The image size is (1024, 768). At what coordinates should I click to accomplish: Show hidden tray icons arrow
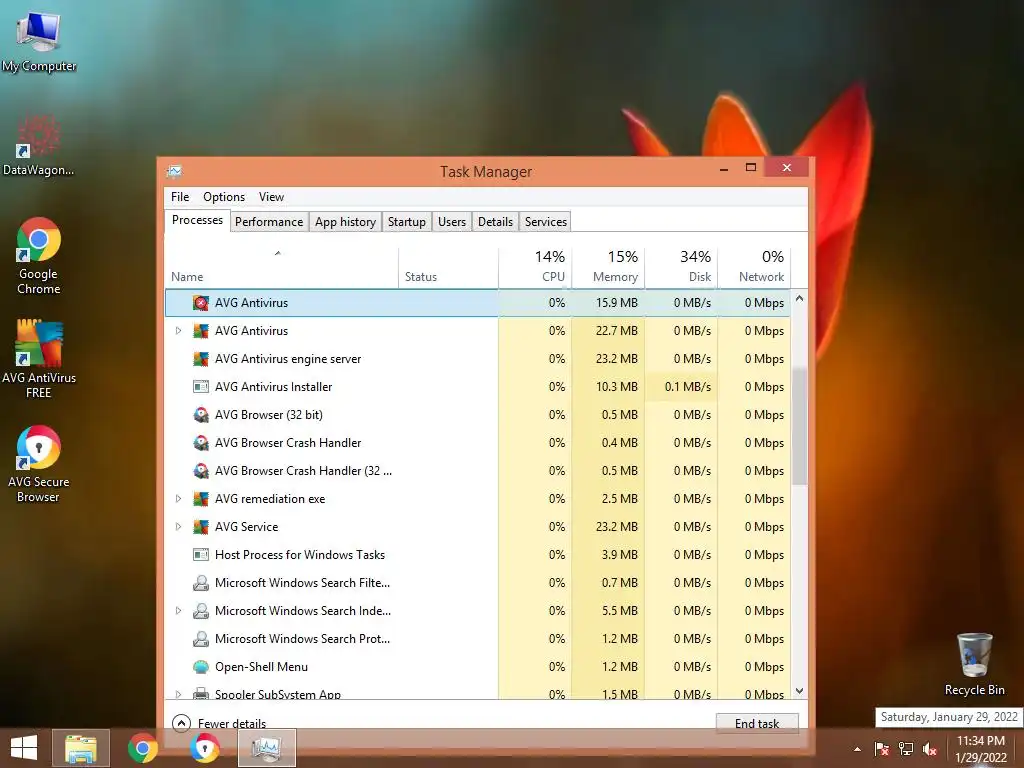(857, 749)
